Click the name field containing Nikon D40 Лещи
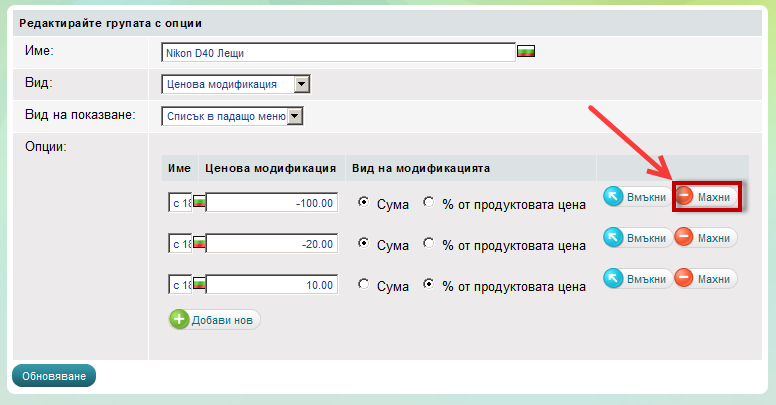Screen dimensions: 776x405 (338, 52)
